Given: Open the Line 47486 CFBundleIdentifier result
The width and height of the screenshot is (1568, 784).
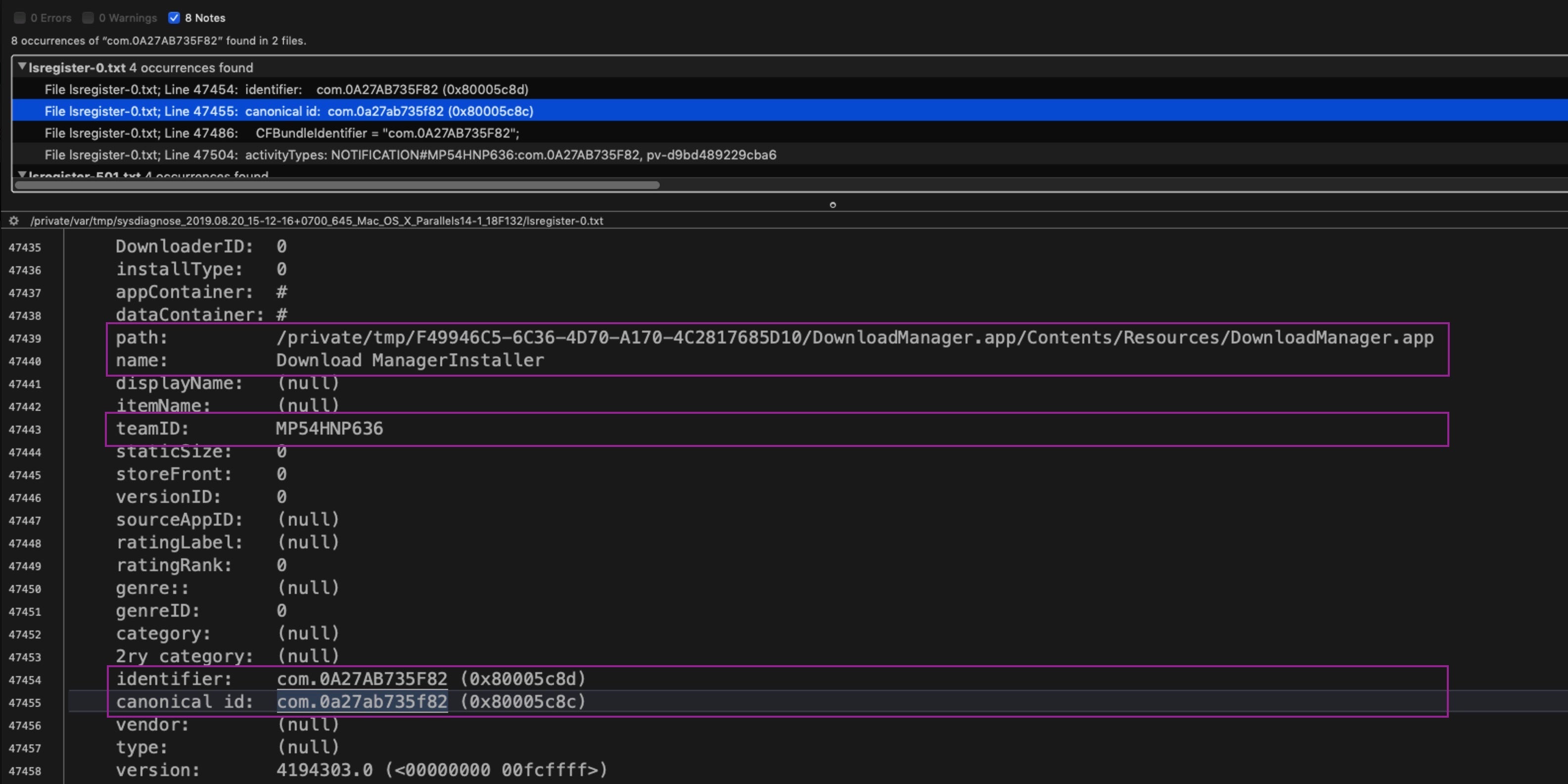Looking at the screenshot, I should (281, 134).
